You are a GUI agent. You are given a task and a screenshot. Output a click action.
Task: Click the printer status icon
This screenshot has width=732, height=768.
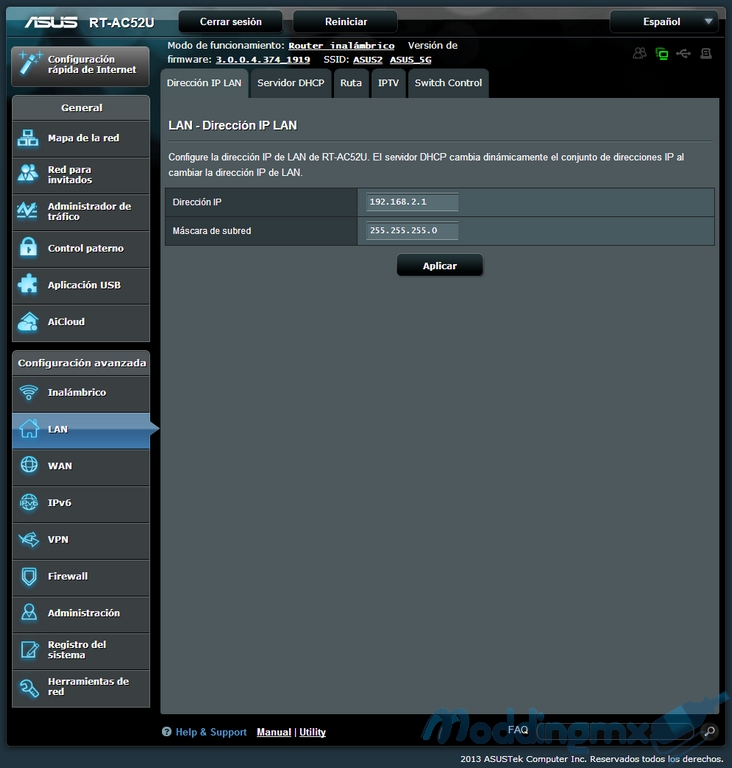point(706,53)
